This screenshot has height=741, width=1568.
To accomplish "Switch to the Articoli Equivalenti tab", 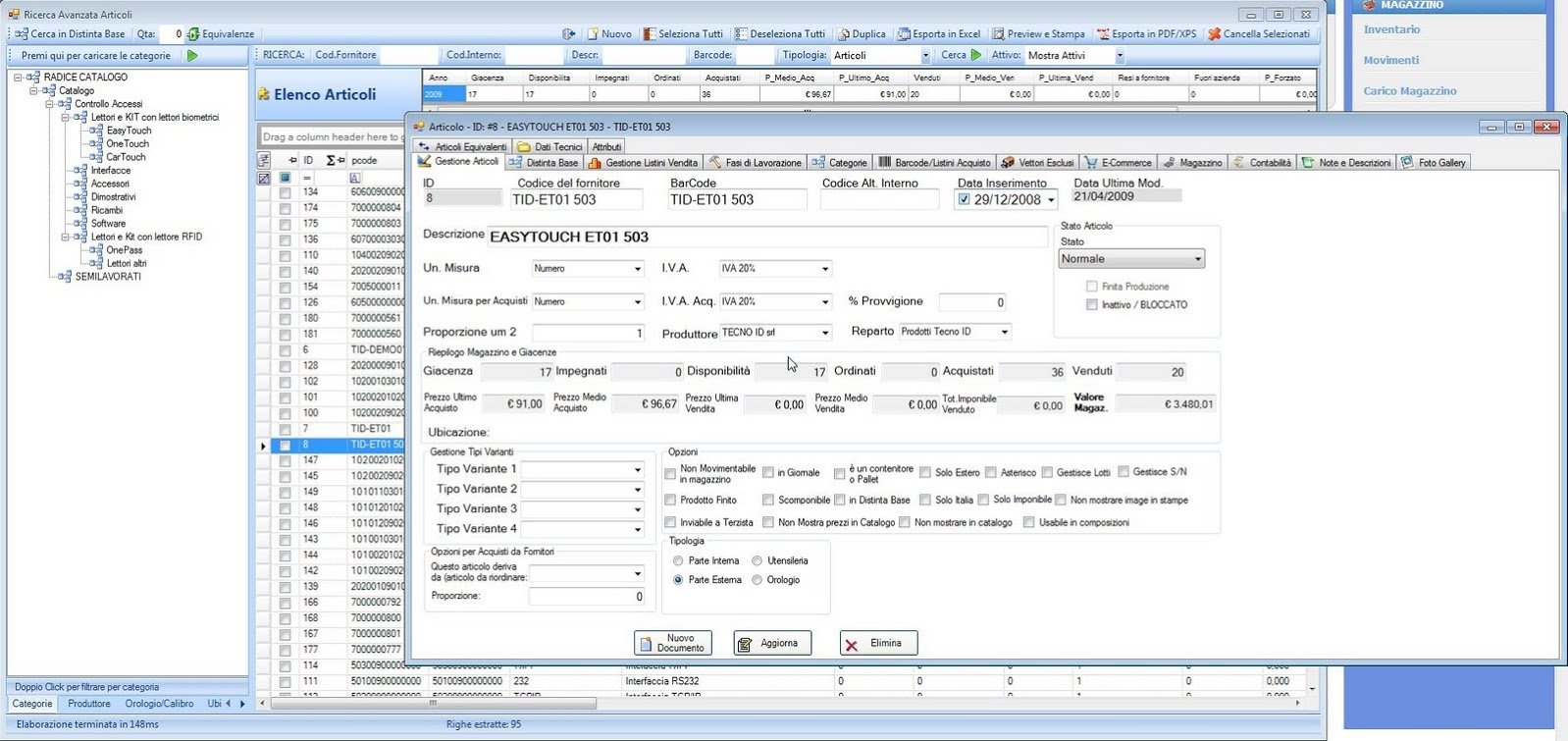I will [x=462, y=146].
